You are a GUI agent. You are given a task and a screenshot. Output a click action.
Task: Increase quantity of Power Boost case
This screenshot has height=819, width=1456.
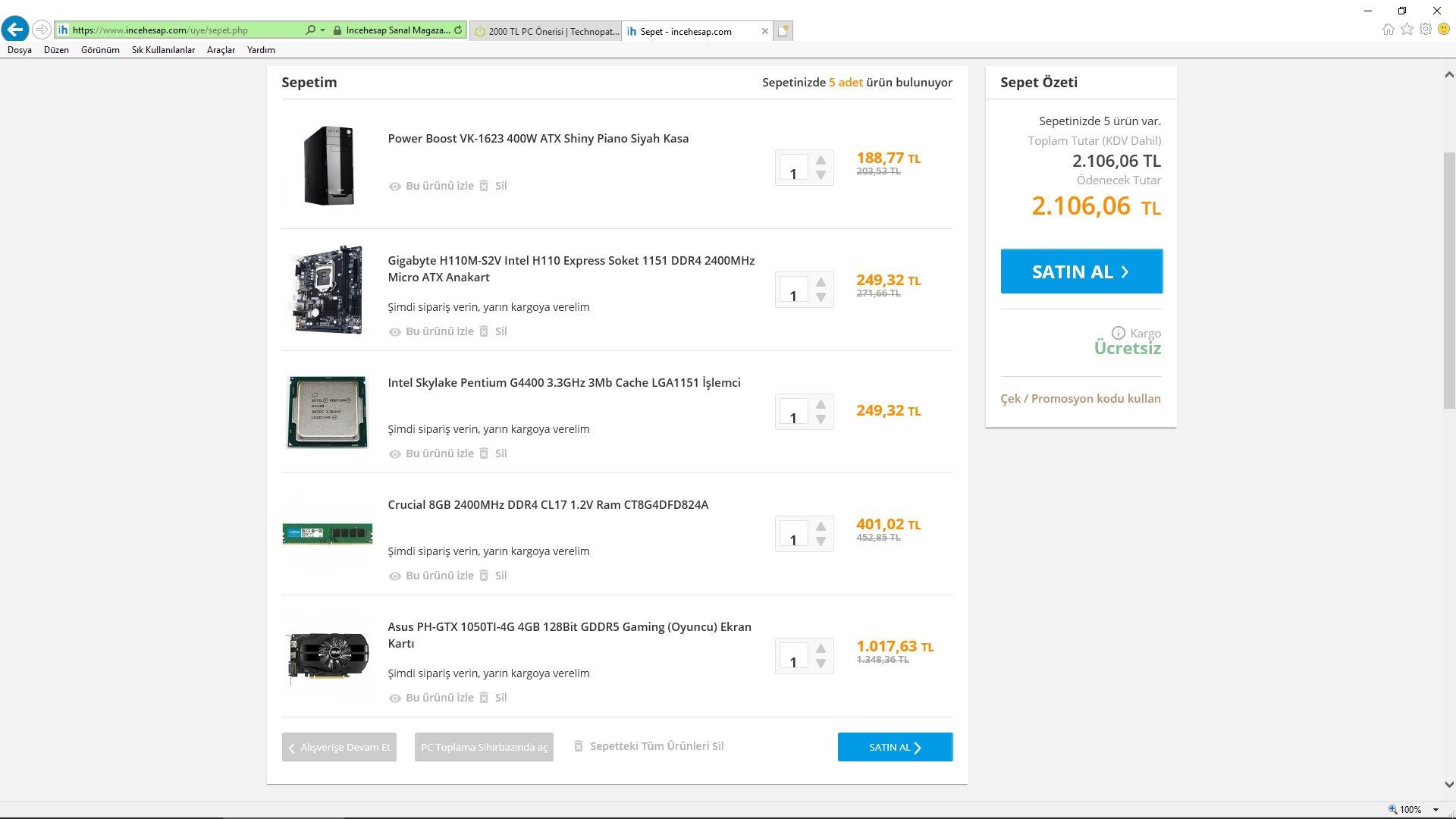pos(821,160)
